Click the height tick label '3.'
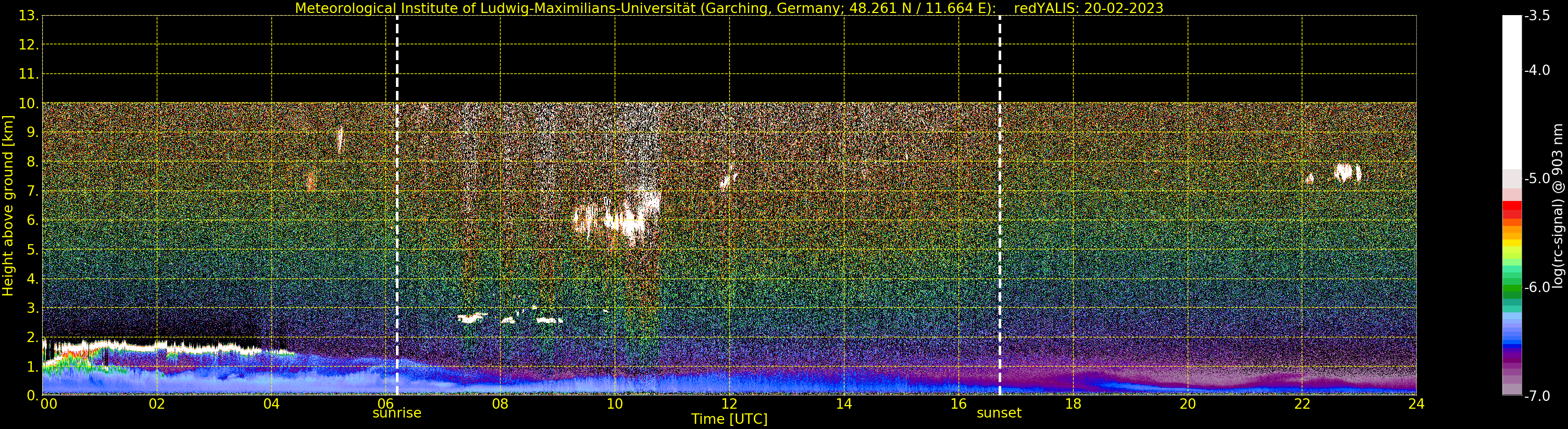 point(32,308)
